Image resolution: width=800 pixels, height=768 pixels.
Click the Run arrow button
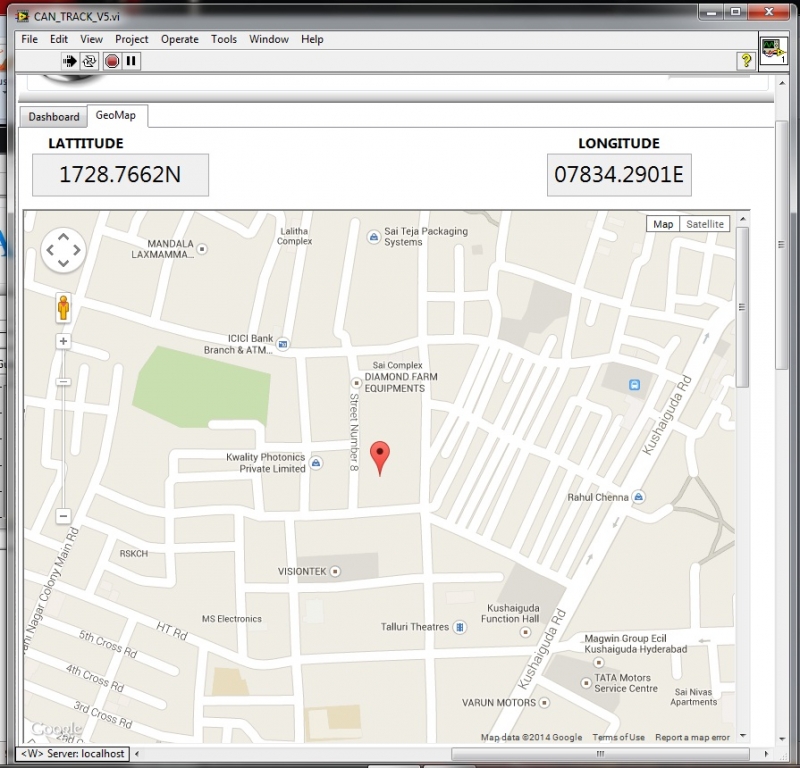click(70, 61)
